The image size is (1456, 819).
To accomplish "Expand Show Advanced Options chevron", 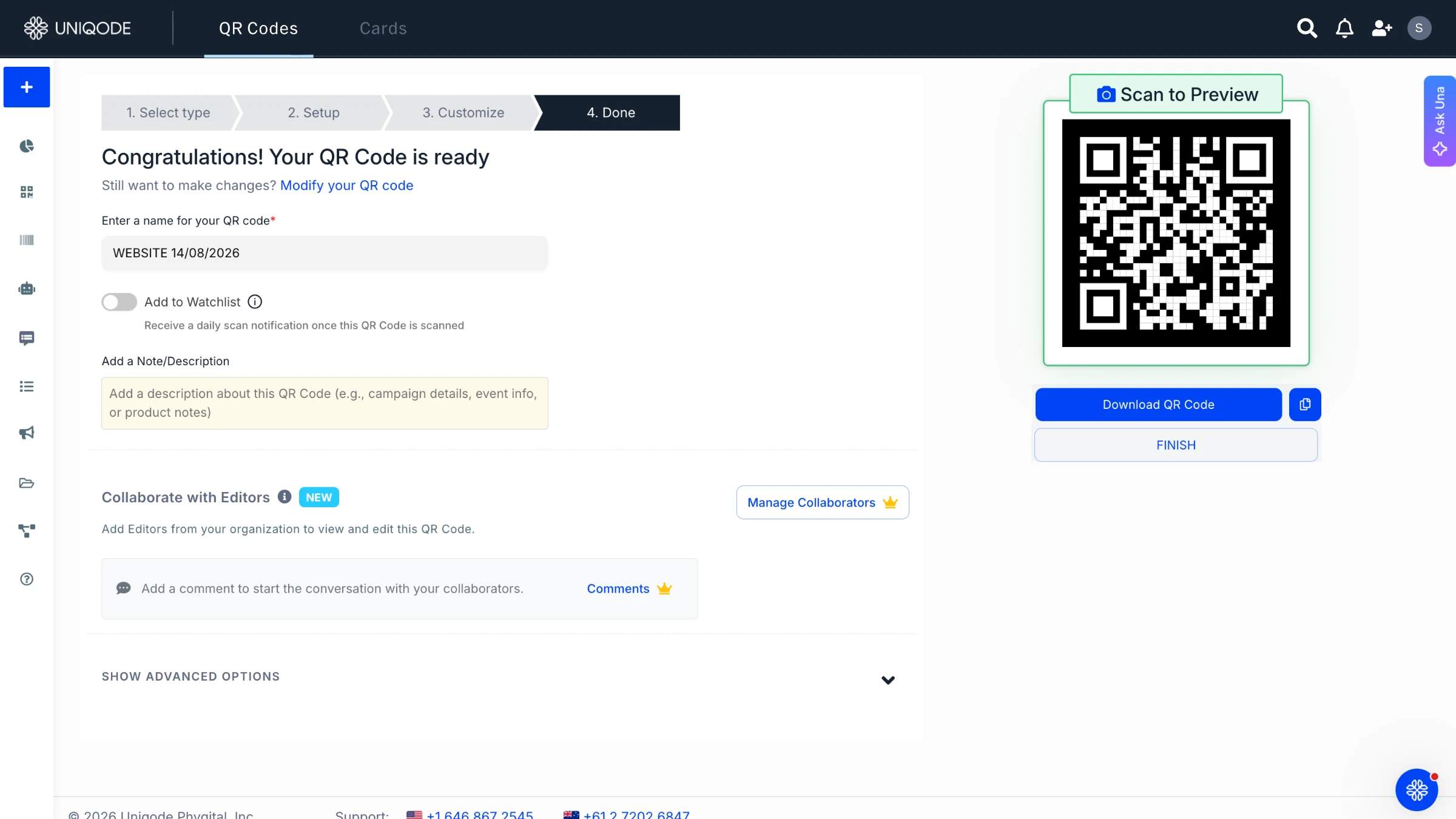I will coord(888,680).
